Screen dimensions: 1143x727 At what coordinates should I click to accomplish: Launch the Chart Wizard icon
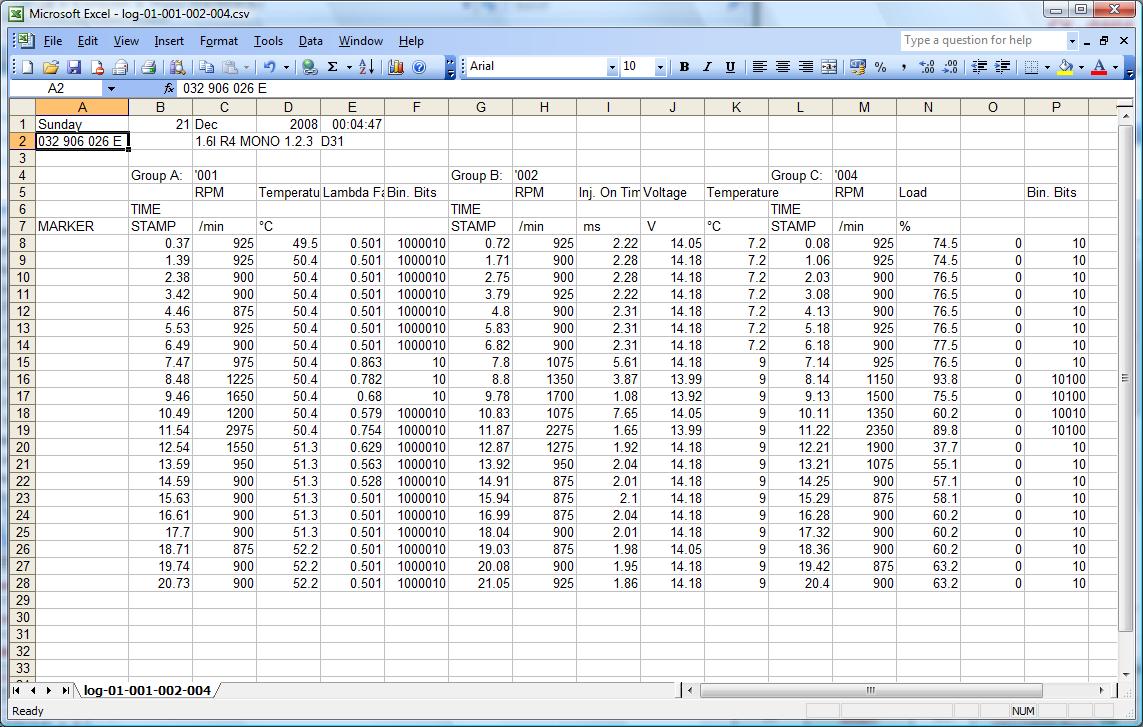point(395,67)
